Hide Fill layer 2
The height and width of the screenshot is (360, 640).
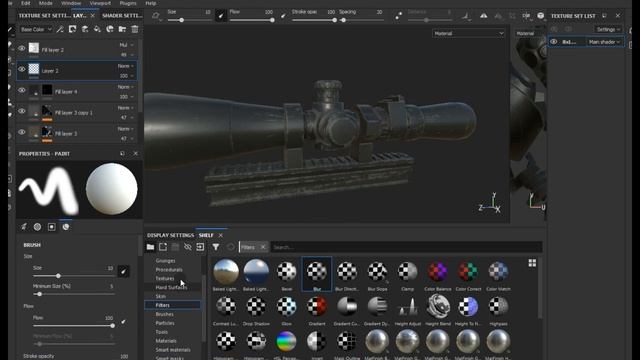pyautogui.click(x=22, y=48)
